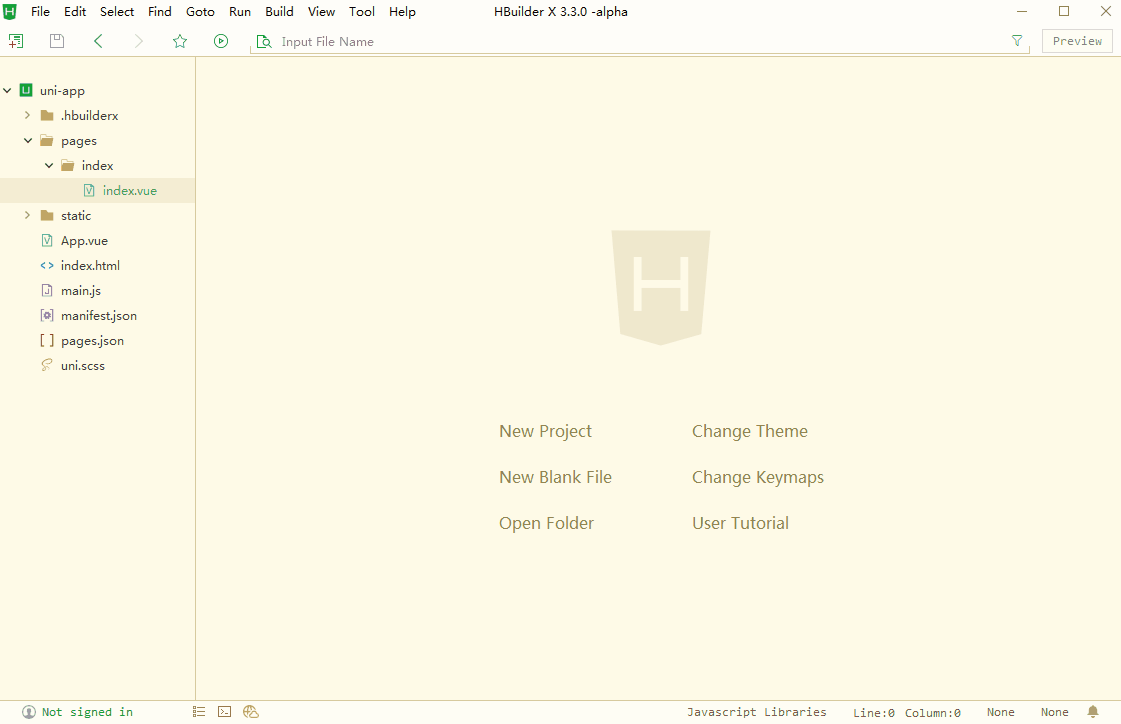Click the cloud browser icon in status bar
Viewport: 1121px width, 724px height.
pos(251,712)
